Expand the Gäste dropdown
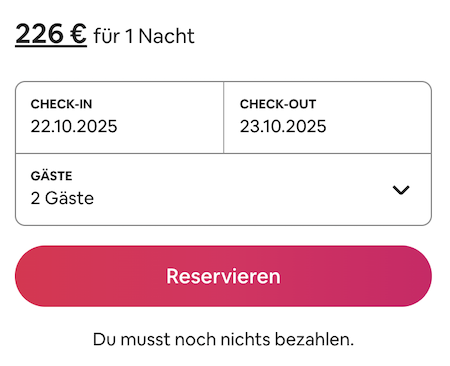 coord(223,190)
